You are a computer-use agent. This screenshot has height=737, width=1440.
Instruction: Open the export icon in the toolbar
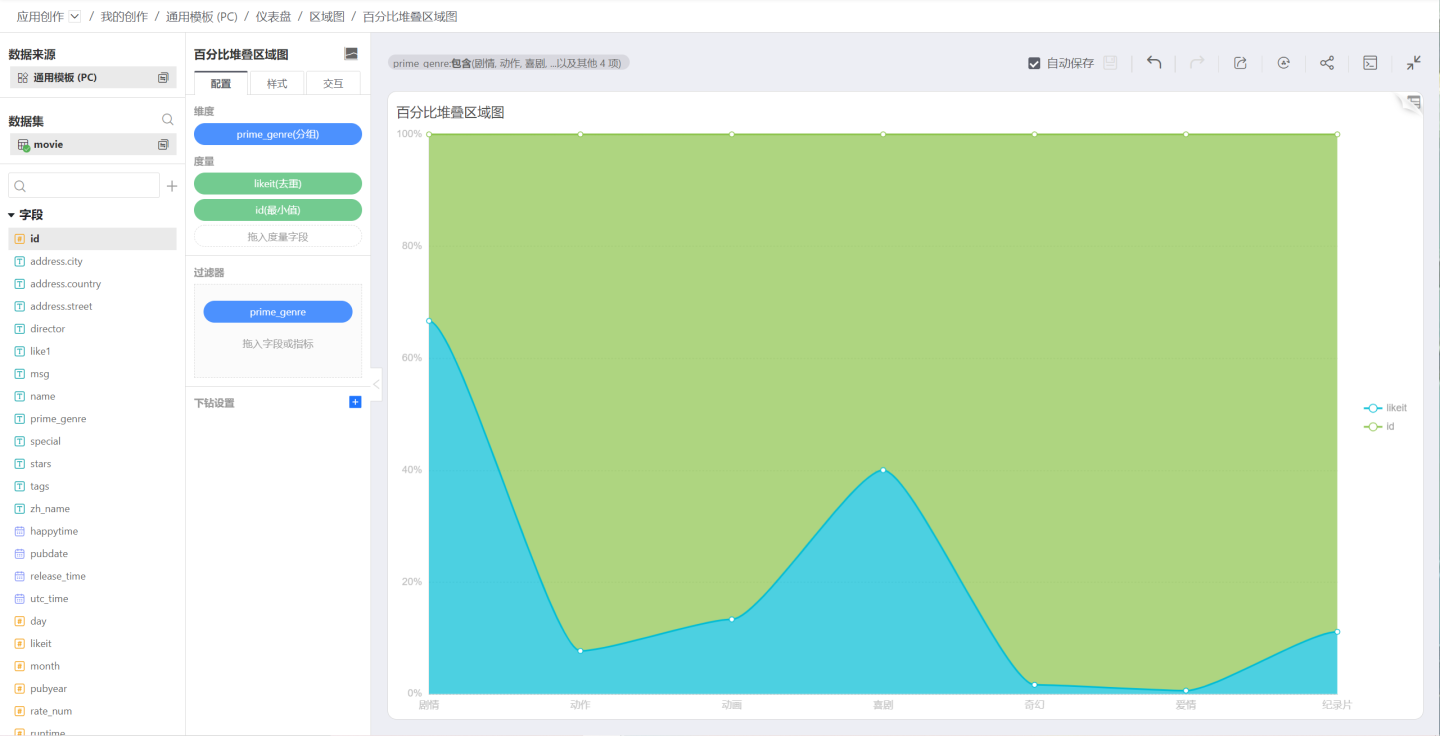point(1240,63)
